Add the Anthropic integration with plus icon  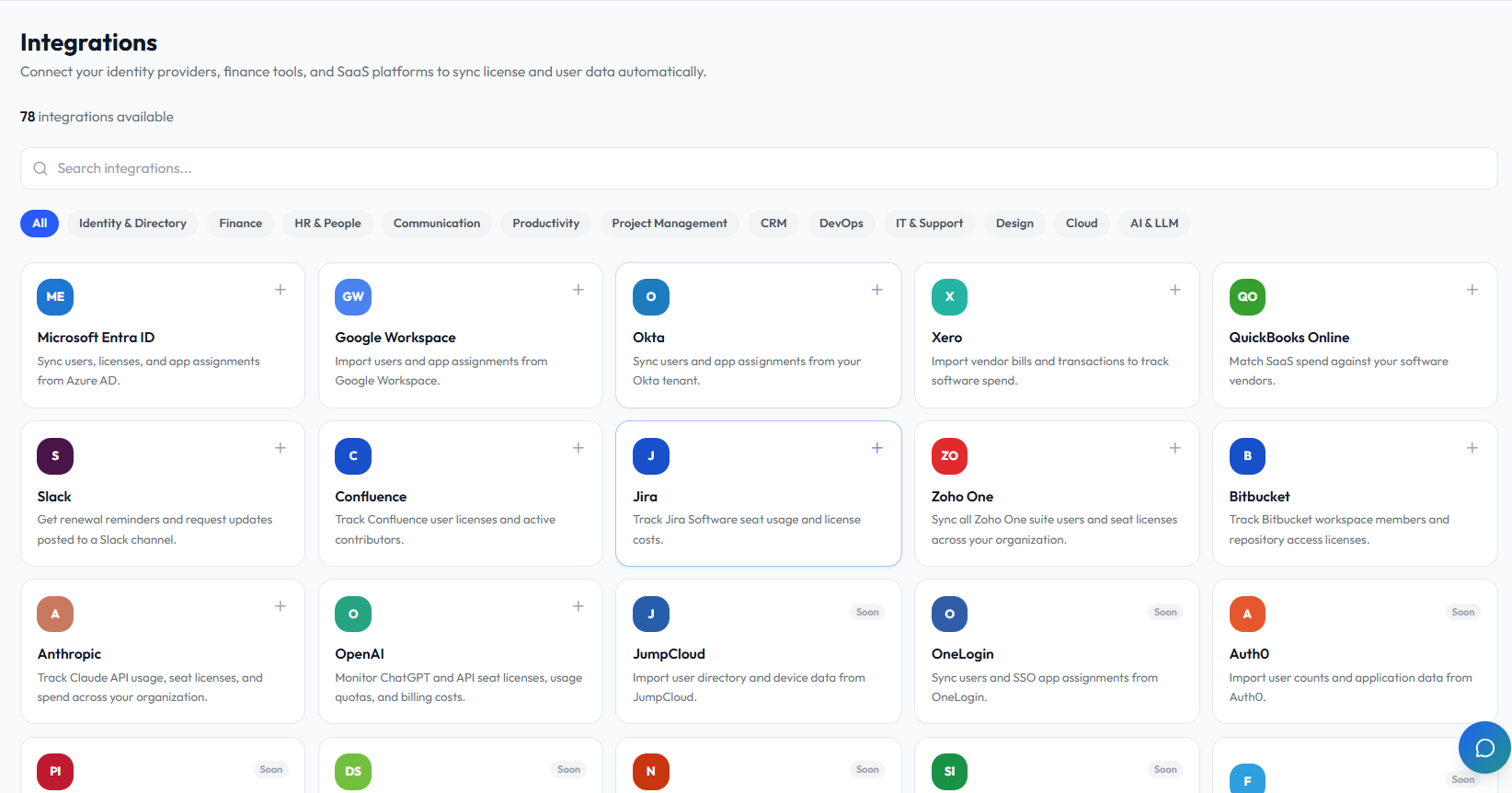click(x=281, y=606)
